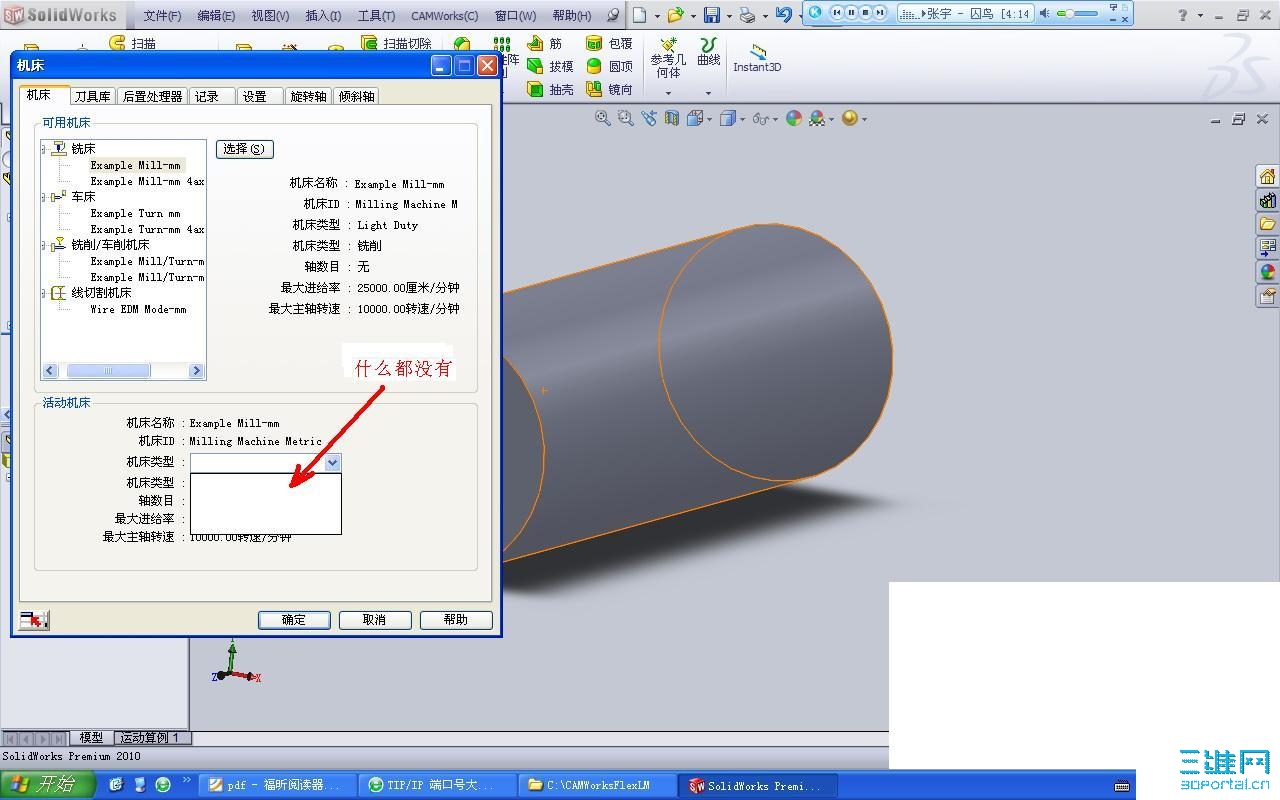Toggle the Instant3D tool
This screenshot has height=800, width=1280.
(757, 59)
